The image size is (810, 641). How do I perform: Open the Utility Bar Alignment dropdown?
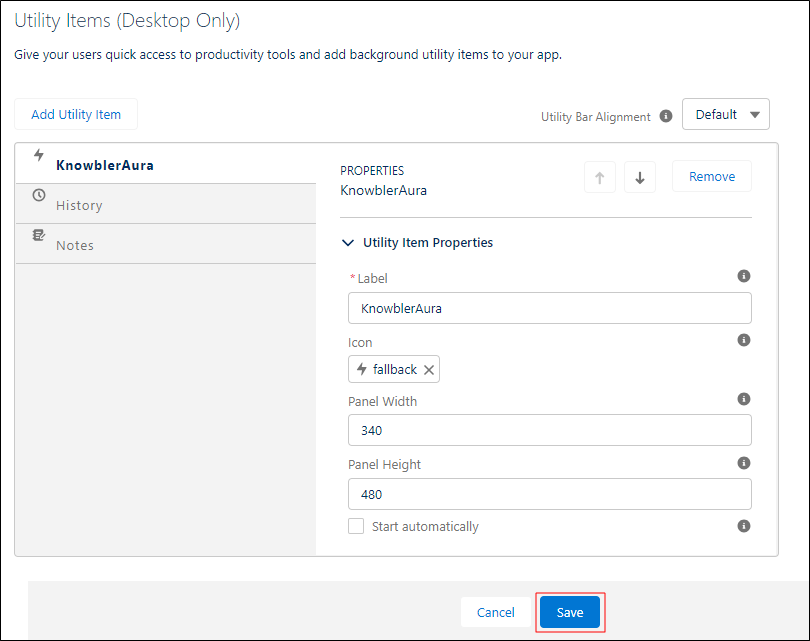(x=725, y=114)
